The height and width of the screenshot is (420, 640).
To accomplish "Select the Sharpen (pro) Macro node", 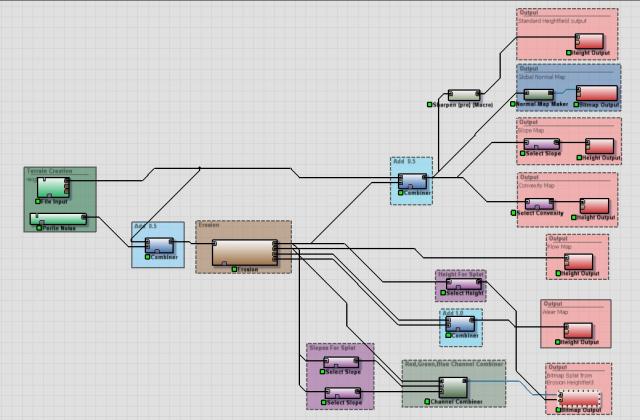I will (464, 95).
